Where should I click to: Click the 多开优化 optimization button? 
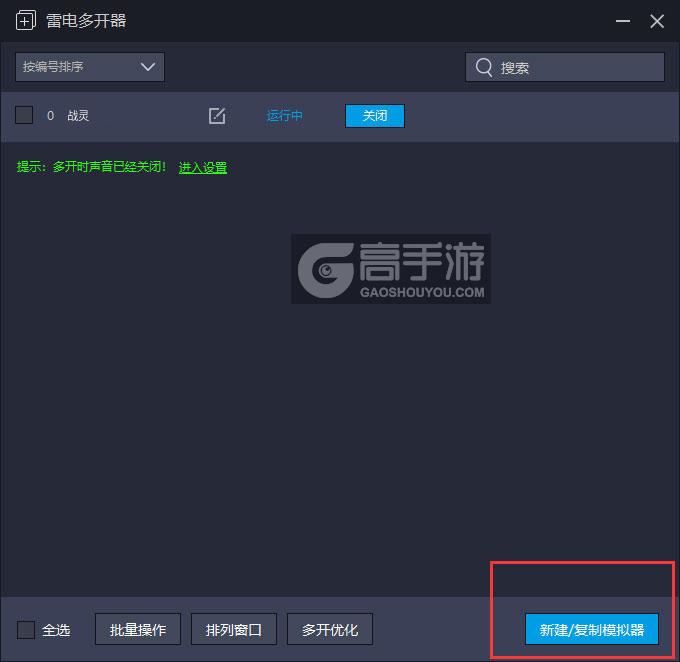point(330,629)
